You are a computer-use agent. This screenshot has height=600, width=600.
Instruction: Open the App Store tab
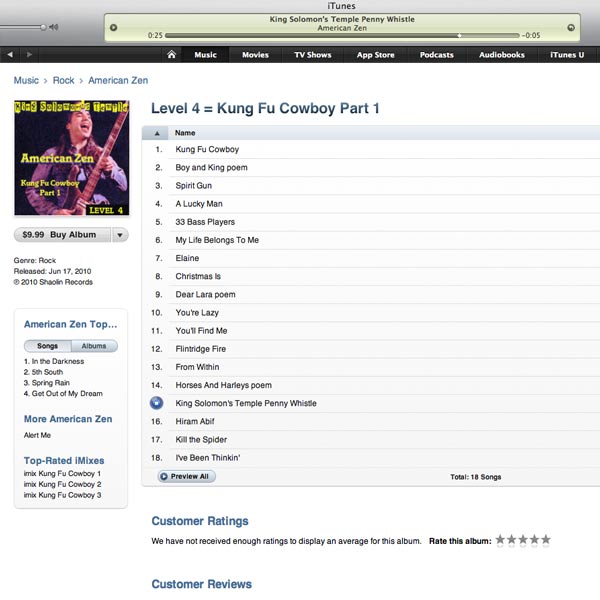point(375,55)
